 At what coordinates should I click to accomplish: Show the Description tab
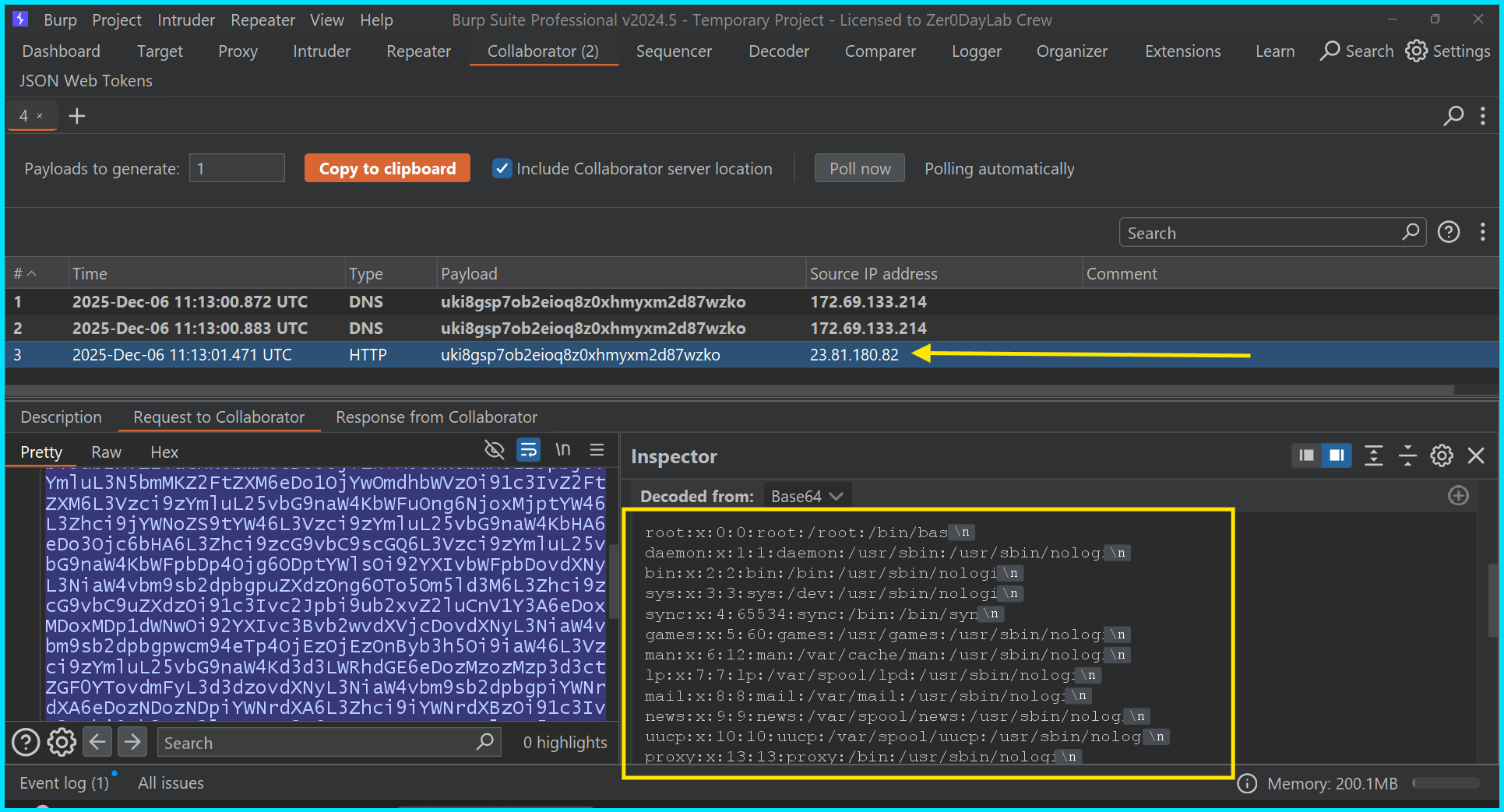(62, 417)
